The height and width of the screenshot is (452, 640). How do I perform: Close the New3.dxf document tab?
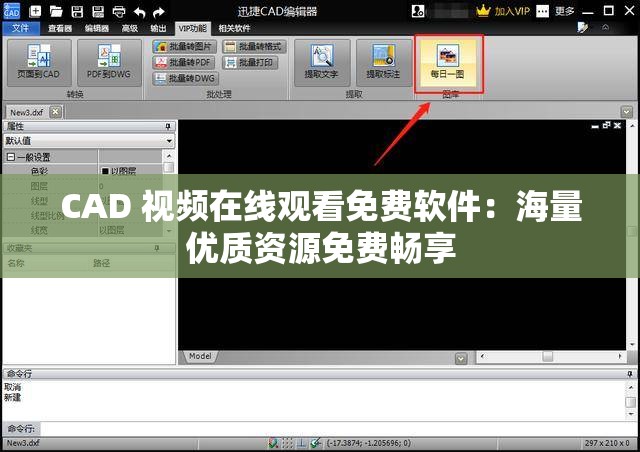click(x=56, y=111)
